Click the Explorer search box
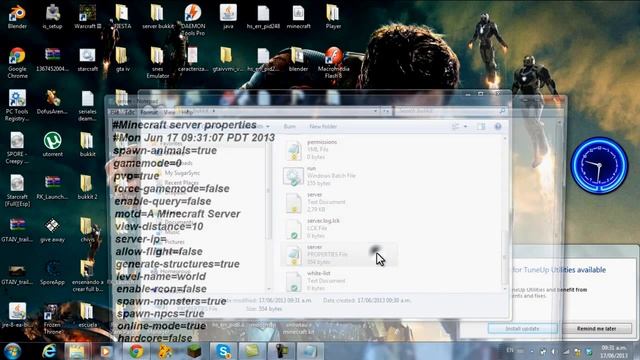 click(451, 111)
